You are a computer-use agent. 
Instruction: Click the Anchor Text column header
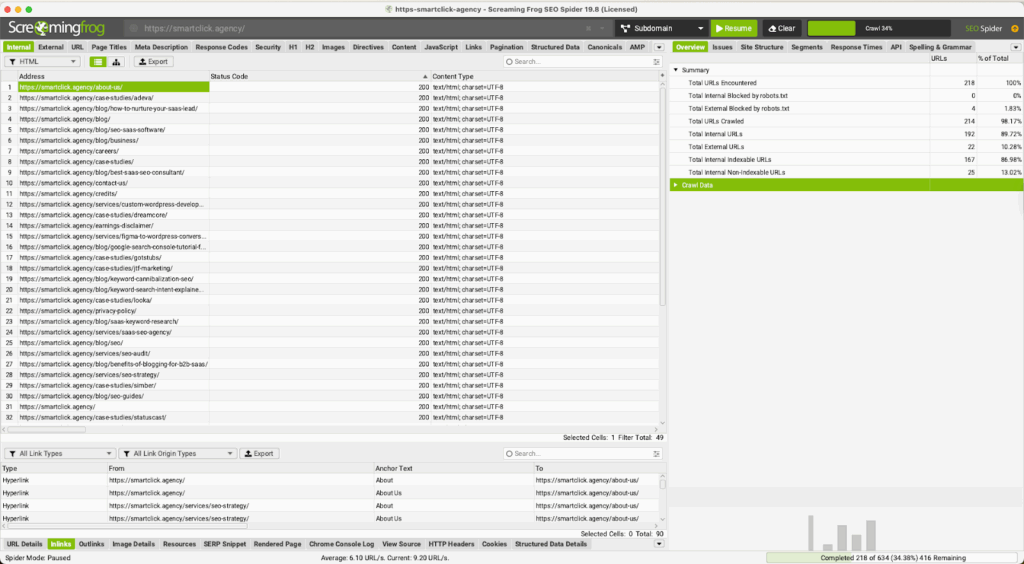tap(453, 468)
